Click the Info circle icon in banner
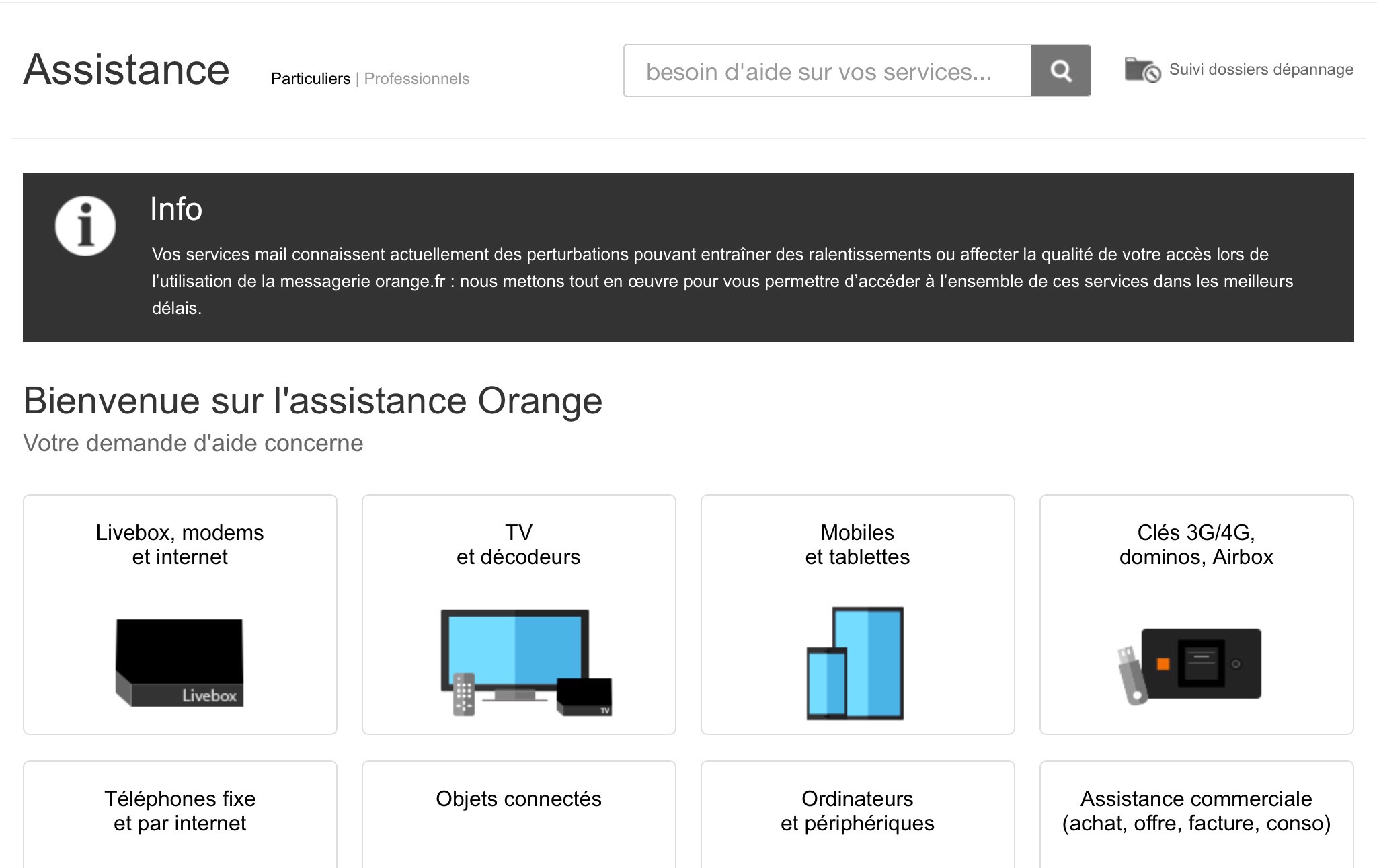Screen dimensions: 1377x868 85,226
